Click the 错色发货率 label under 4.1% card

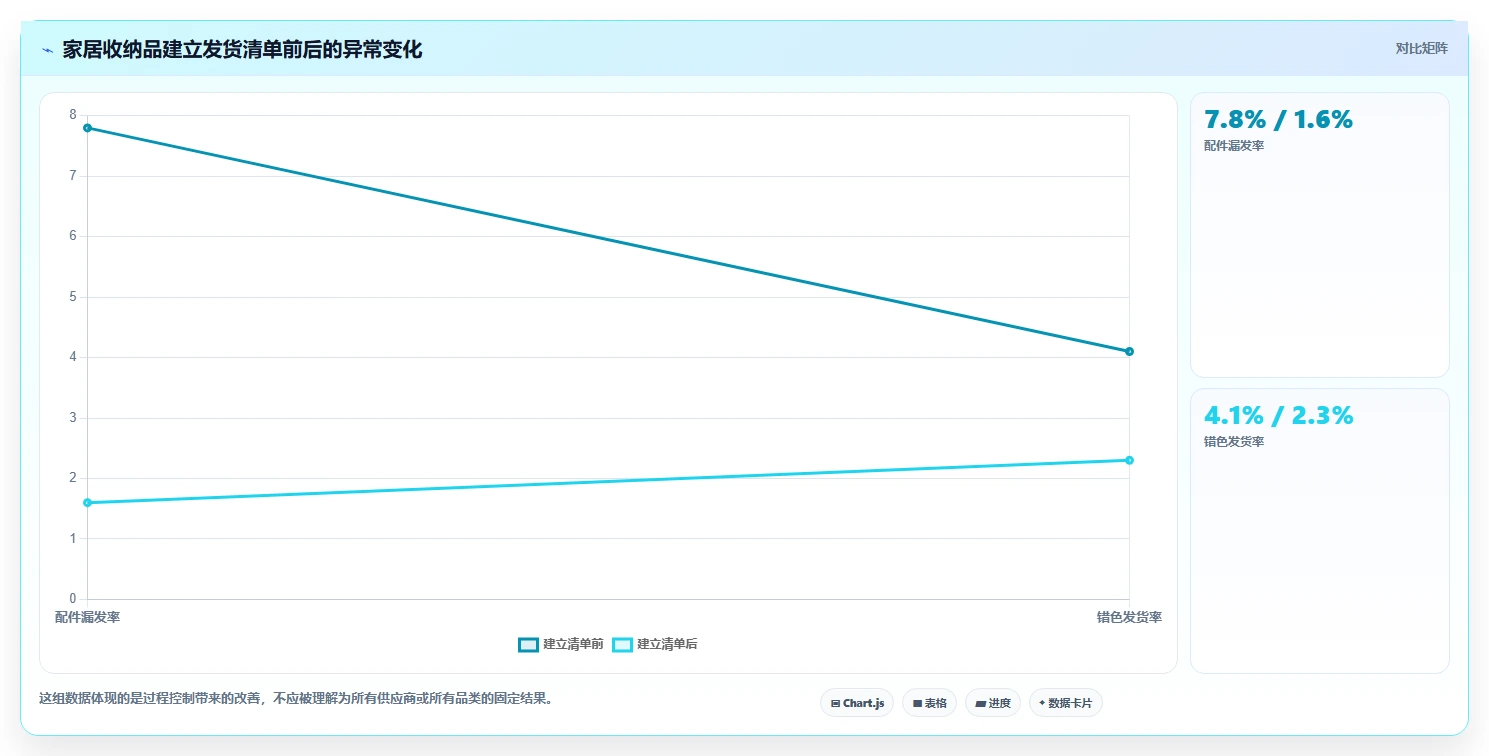pyautogui.click(x=1234, y=442)
